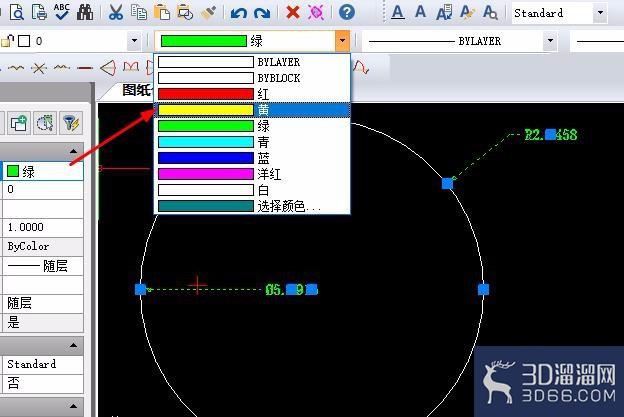Choose 黄 (yellow) highlighted color option
The width and height of the screenshot is (624, 417).
click(252, 110)
